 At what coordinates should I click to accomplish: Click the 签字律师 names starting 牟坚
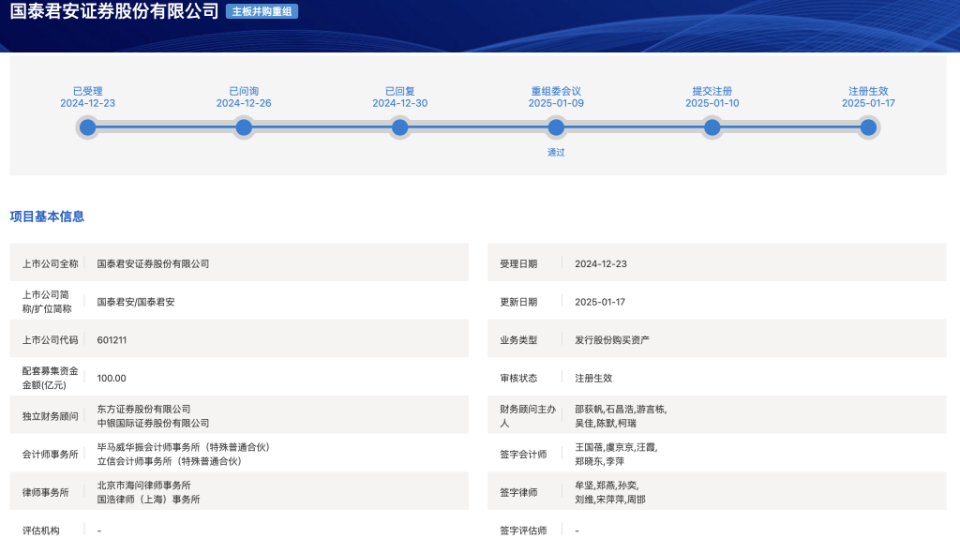[610, 492]
